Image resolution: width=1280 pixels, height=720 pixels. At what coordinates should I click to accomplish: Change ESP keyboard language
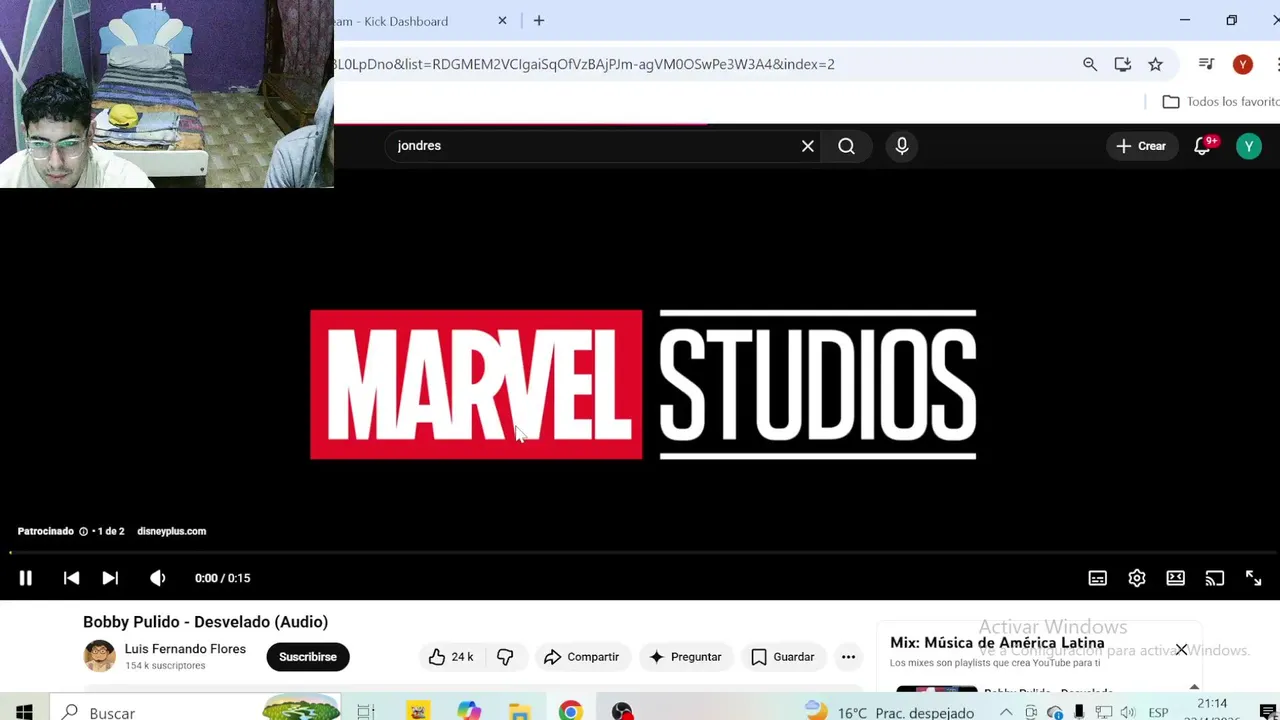[x=1158, y=712]
